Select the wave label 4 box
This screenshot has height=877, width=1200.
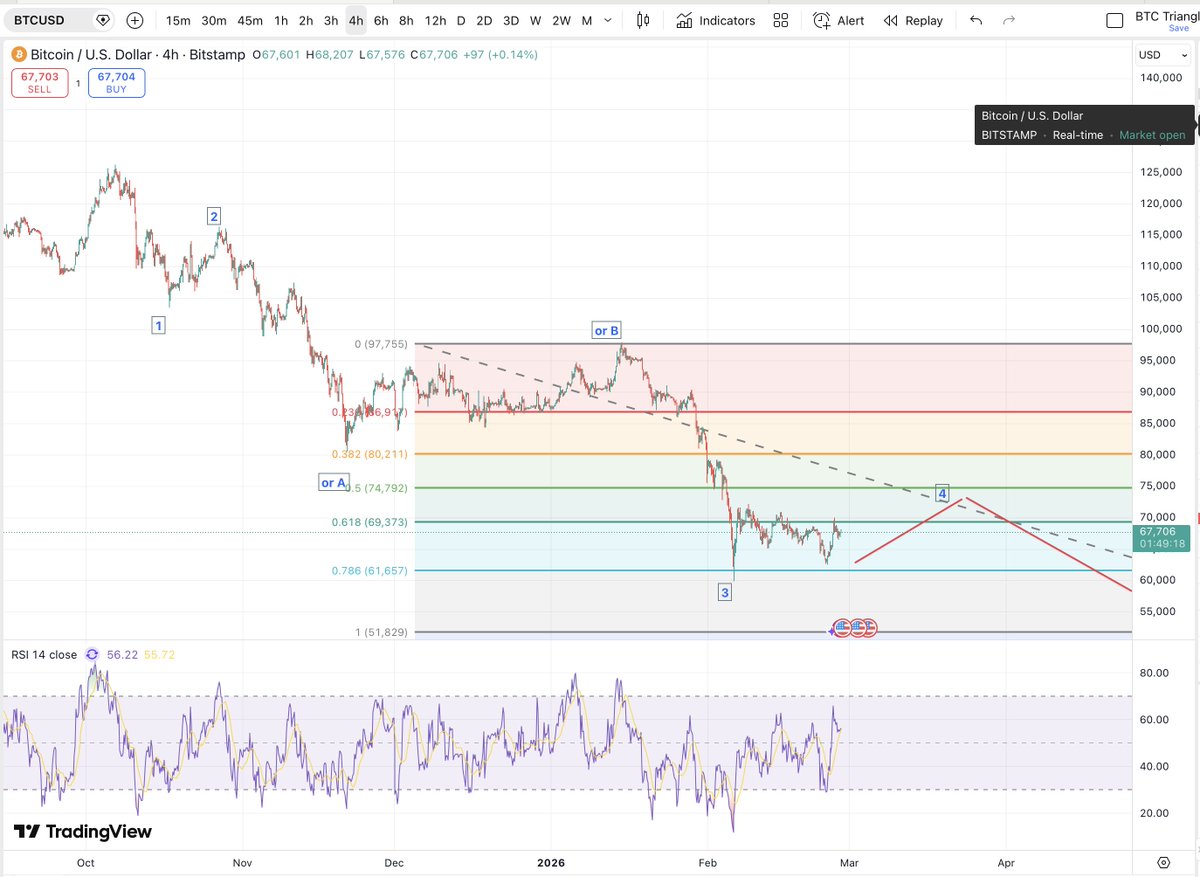(942, 494)
